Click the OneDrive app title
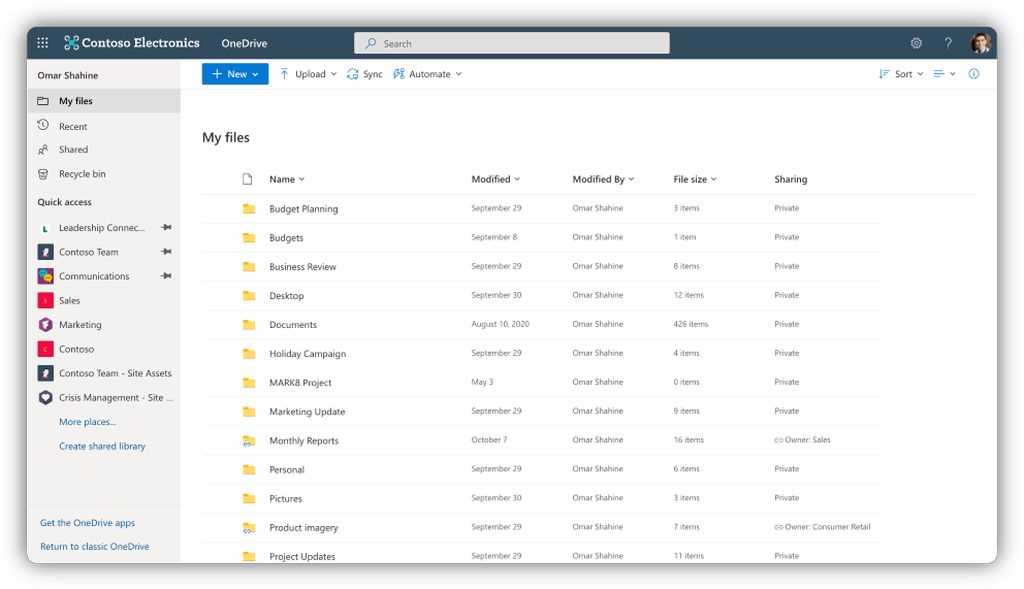 tap(244, 43)
